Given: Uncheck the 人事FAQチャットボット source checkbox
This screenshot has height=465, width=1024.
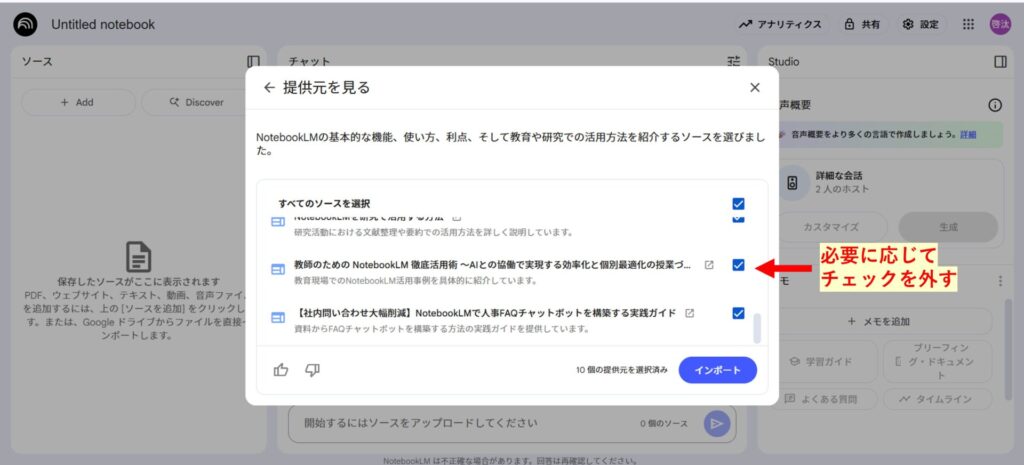Looking at the screenshot, I should tap(739, 313).
